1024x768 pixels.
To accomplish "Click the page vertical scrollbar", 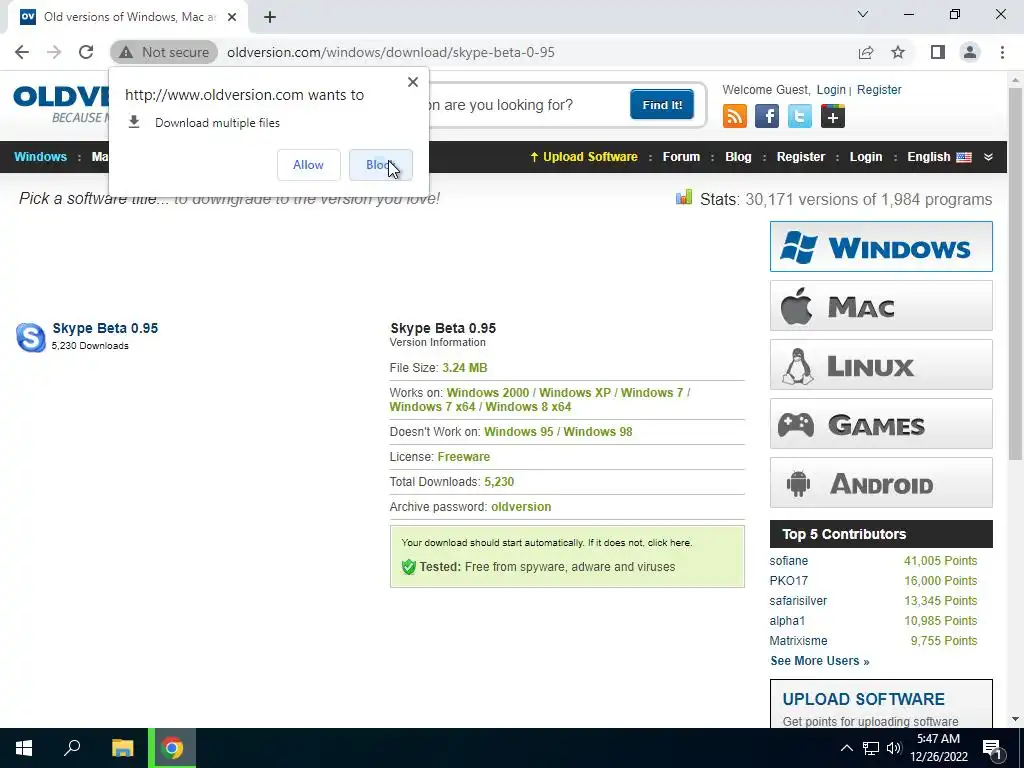I will [1015, 274].
